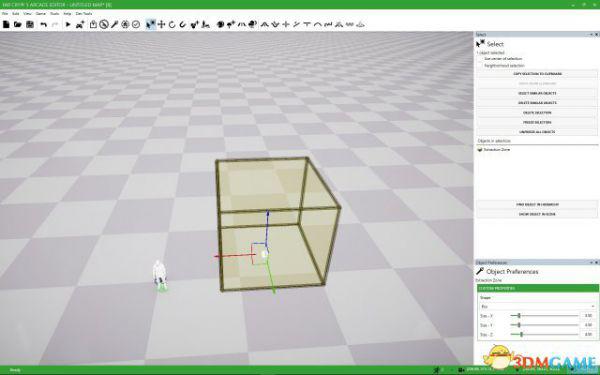Start map playtest with the play icon
This screenshot has height=375, width=600.
pyautogui.click(x=68, y=24)
